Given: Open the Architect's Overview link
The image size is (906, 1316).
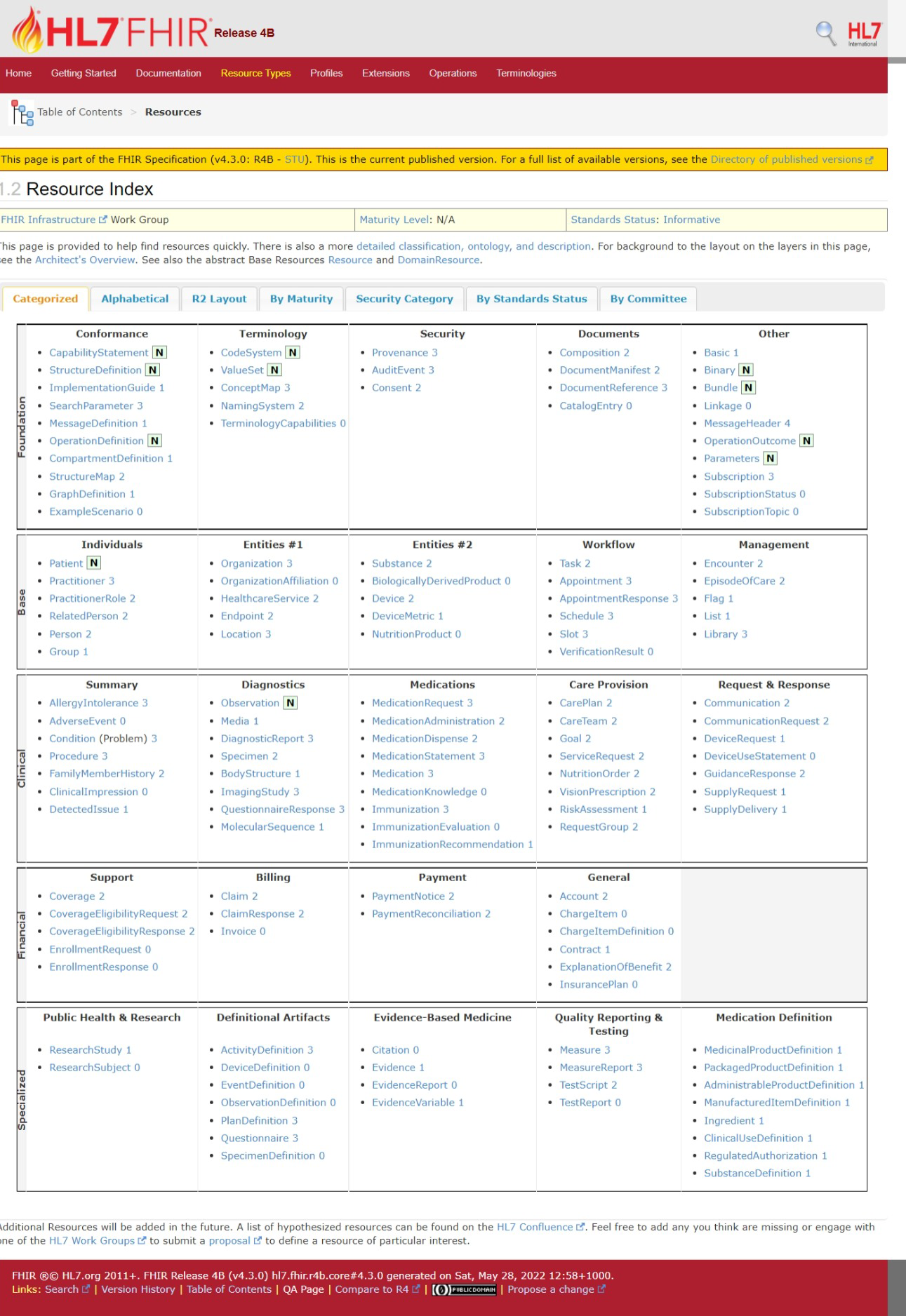Looking at the screenshot, I should tap(85, 260).
